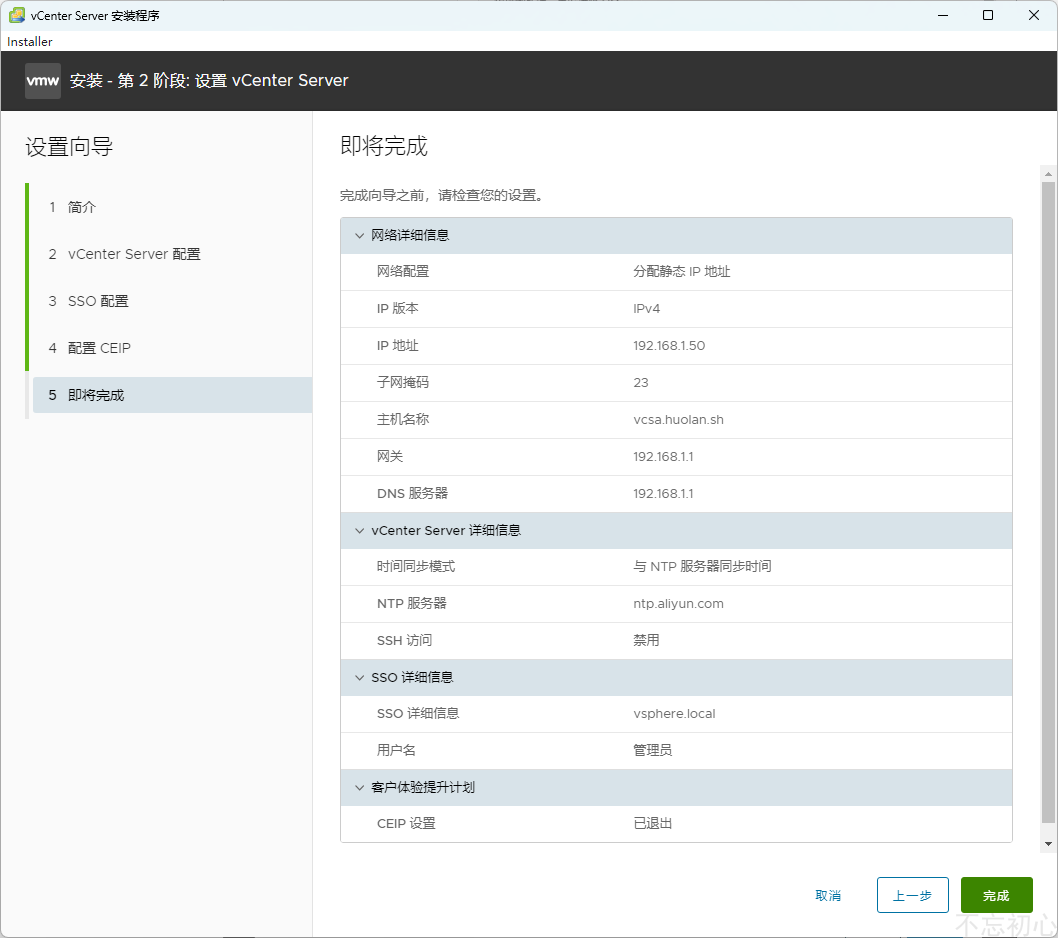Select the 子网掩码 value 23
1058x938 pixels.
tap(640, 383)
